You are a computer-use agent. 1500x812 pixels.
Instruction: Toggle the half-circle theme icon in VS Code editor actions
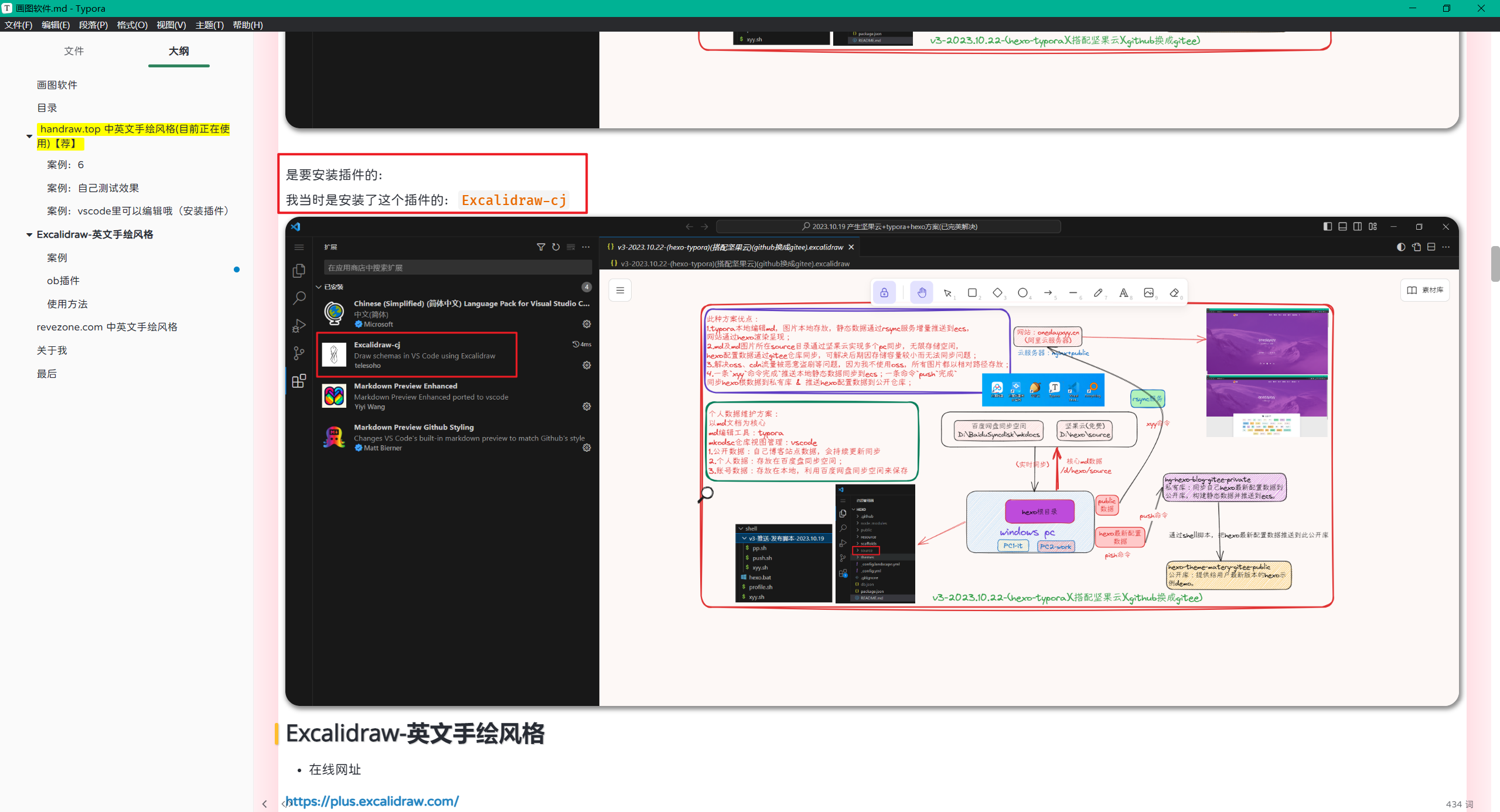coord(1401,247)
